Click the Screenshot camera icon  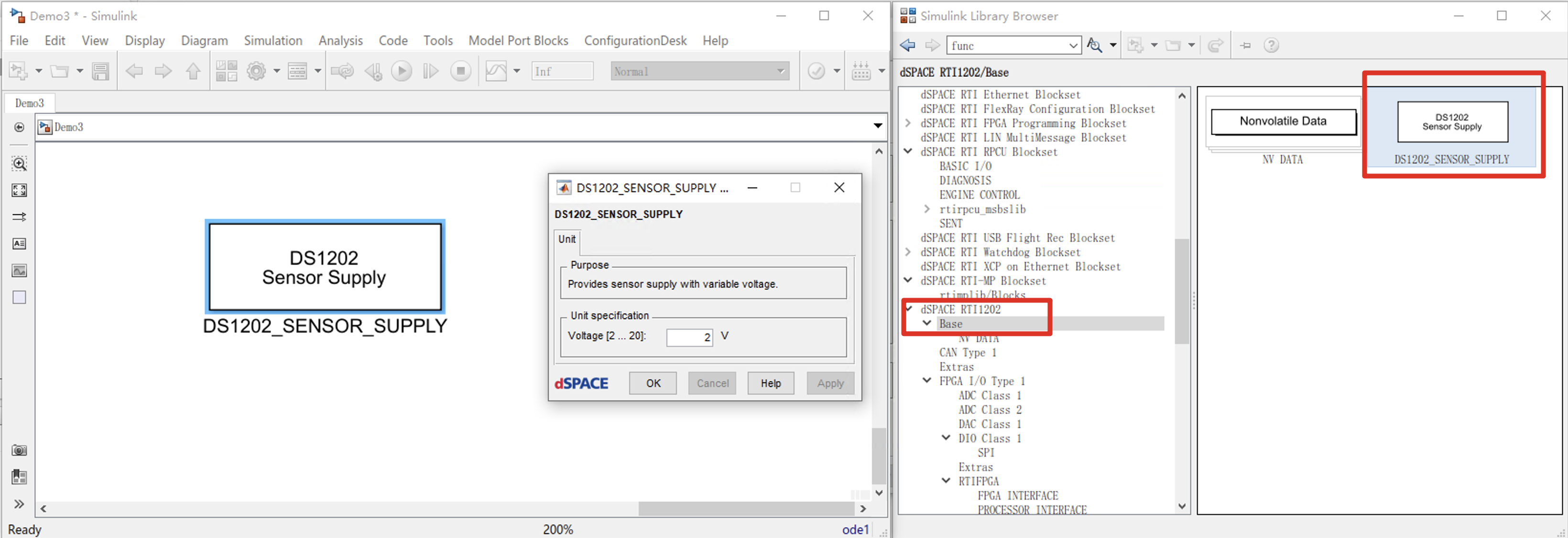tap(20, 451)
